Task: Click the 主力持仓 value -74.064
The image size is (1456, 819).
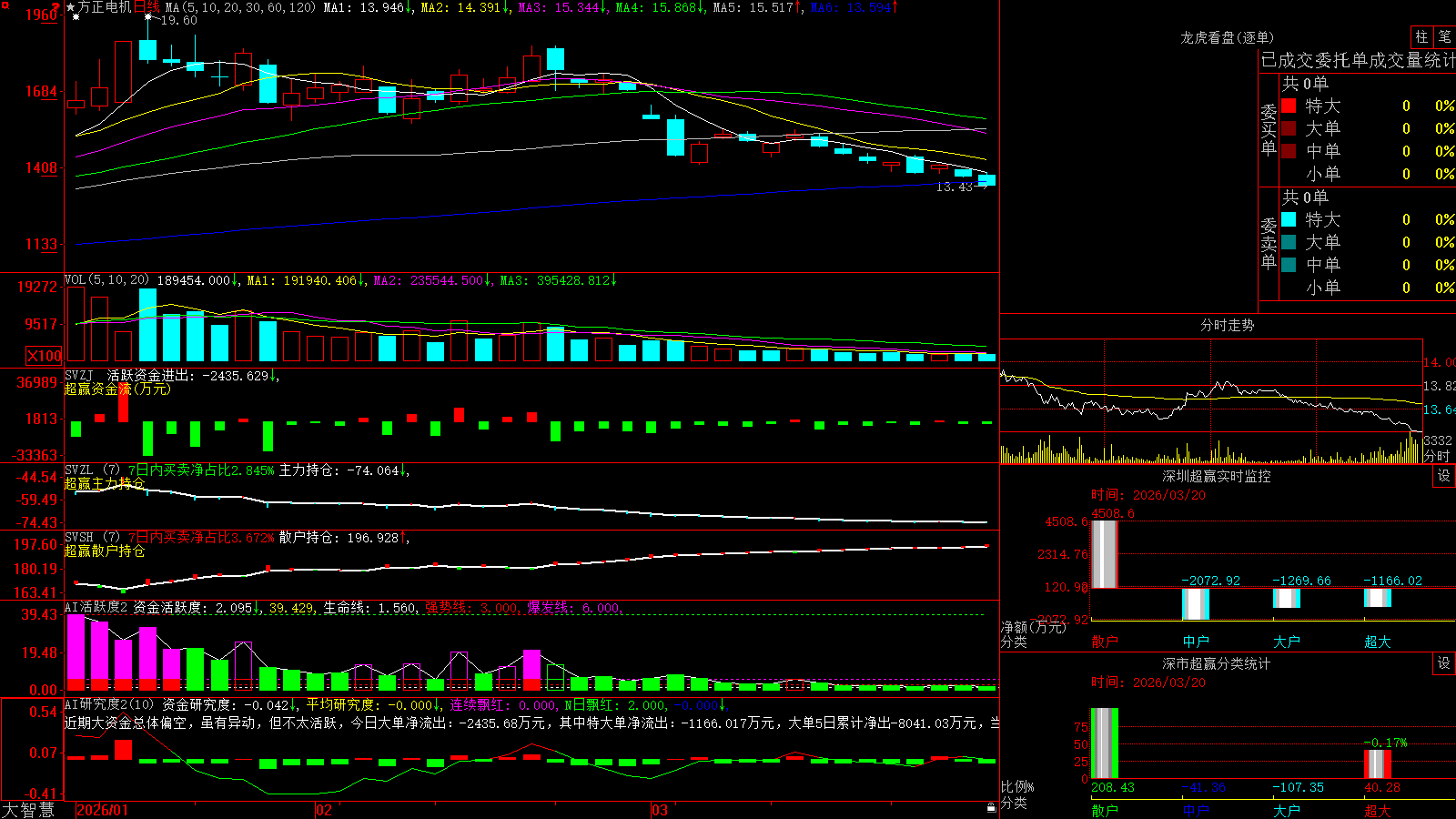Action: 373,470
